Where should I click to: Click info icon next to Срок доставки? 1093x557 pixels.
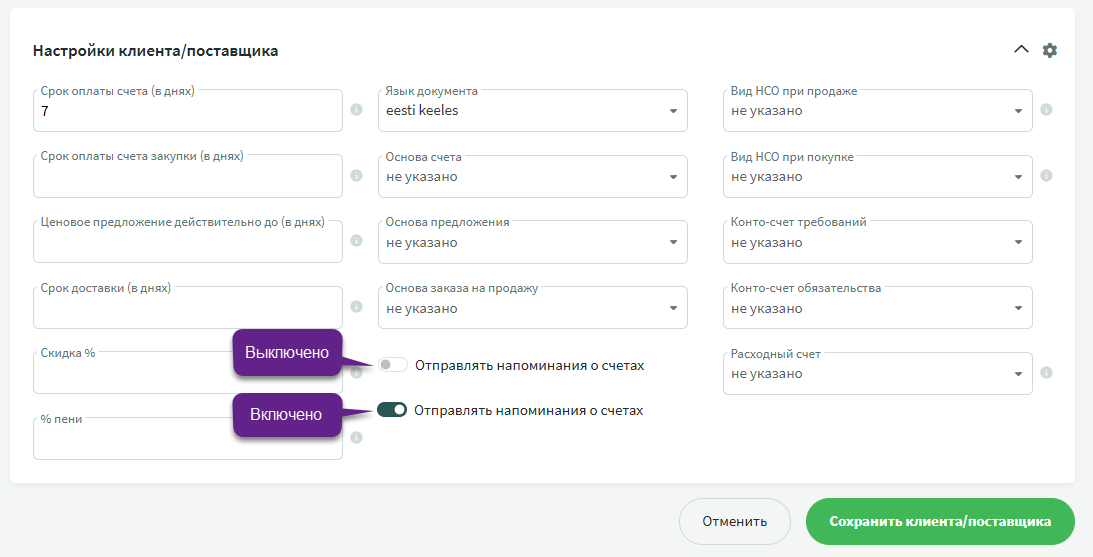click(x=356, y=307)
